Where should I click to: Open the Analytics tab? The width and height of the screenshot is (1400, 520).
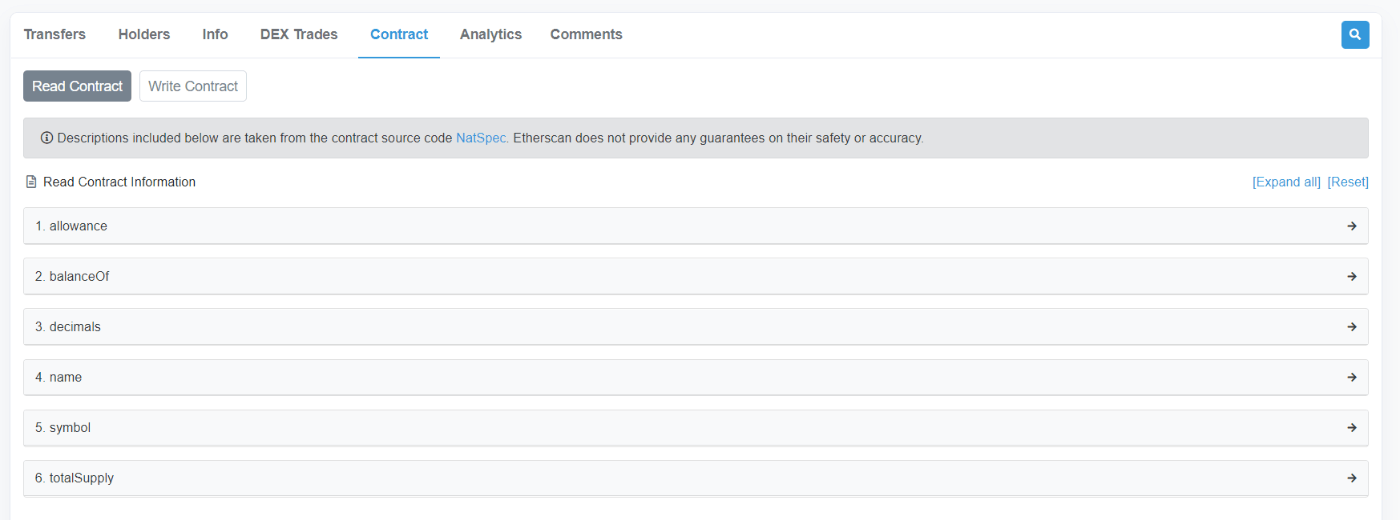491,34
